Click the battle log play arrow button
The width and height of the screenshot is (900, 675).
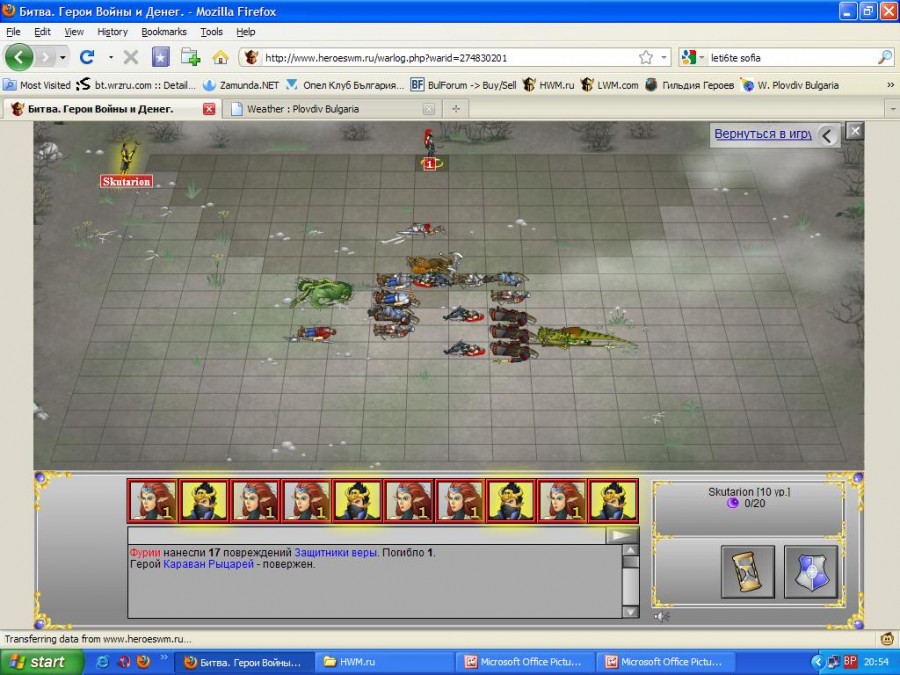622,536
